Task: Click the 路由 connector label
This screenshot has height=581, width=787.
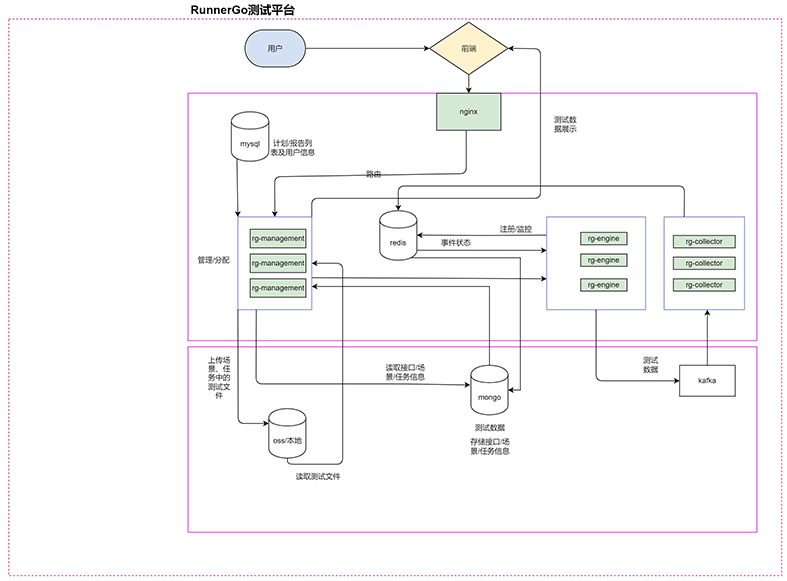Action: tap(373, 174)
